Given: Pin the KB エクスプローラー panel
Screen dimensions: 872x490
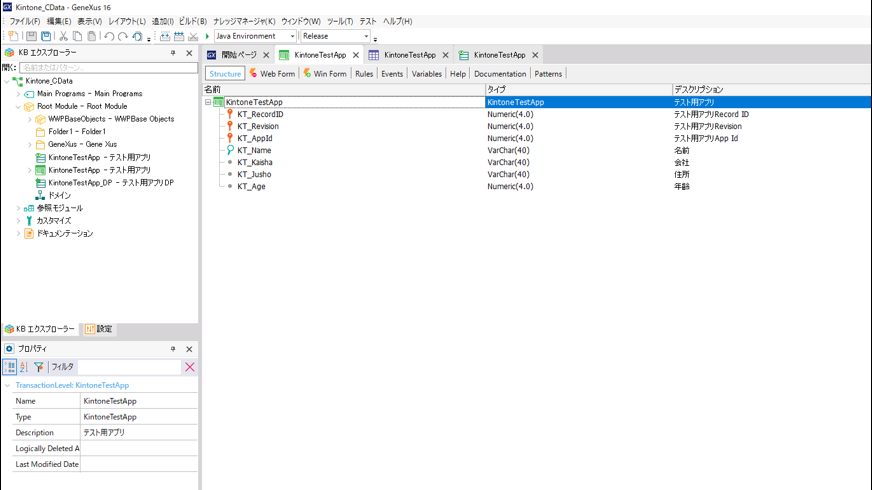Looking at the screenshot, I should pos(173,53).
